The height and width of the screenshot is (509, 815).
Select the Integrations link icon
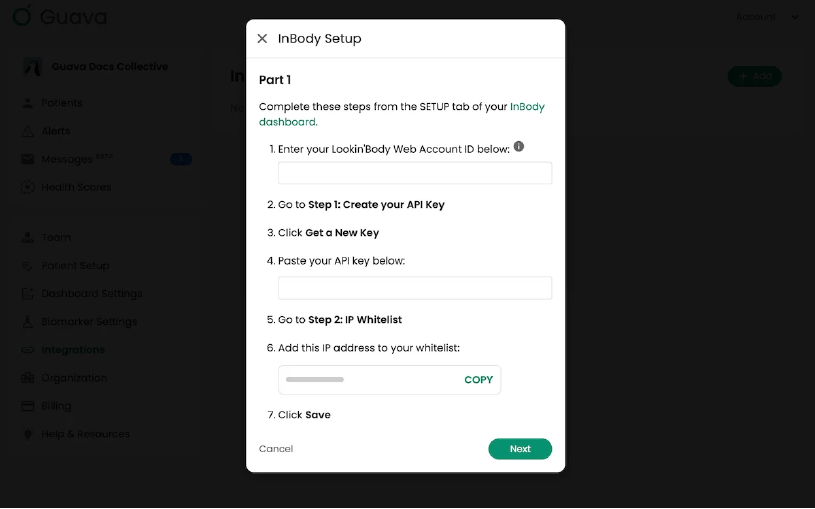click(28, 350)
